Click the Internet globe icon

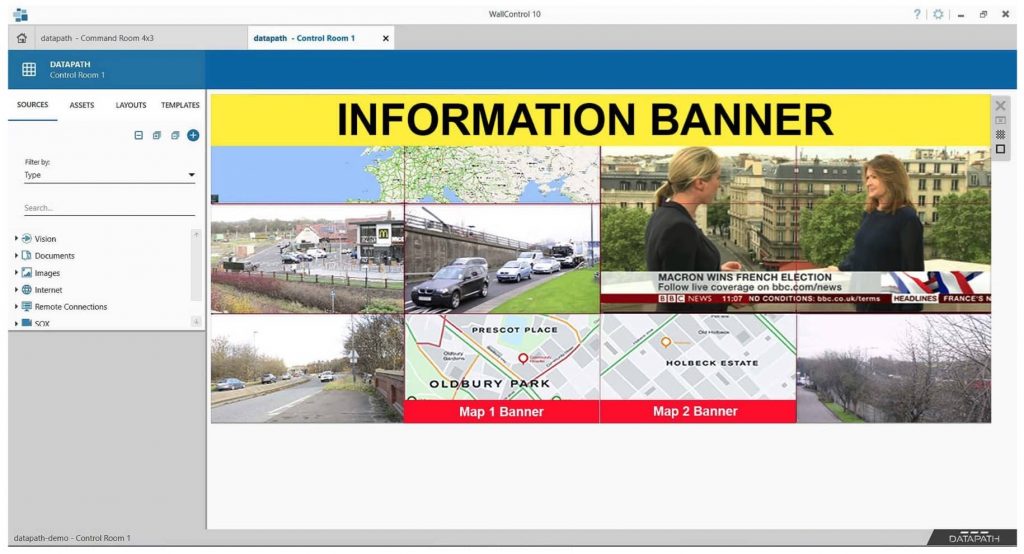(27, 289)
